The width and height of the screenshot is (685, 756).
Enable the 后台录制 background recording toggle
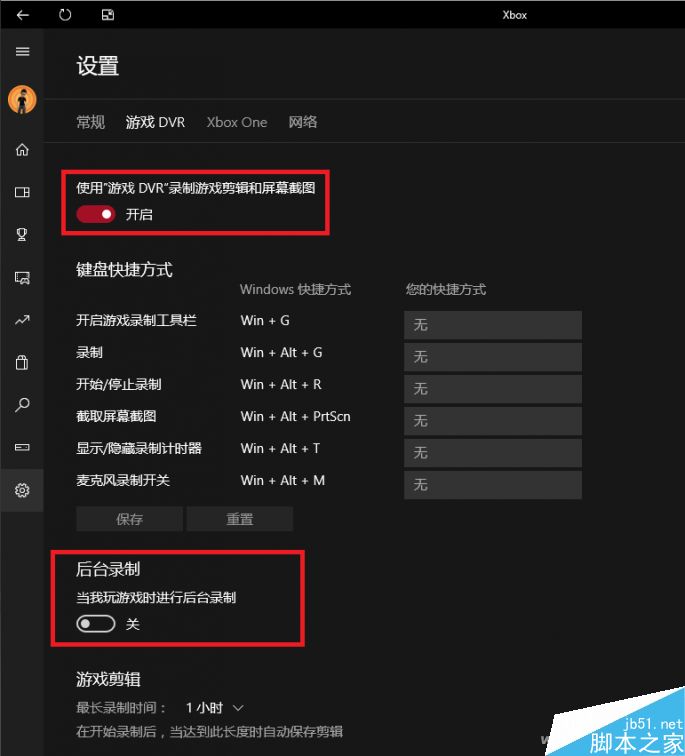coord(95,624)
